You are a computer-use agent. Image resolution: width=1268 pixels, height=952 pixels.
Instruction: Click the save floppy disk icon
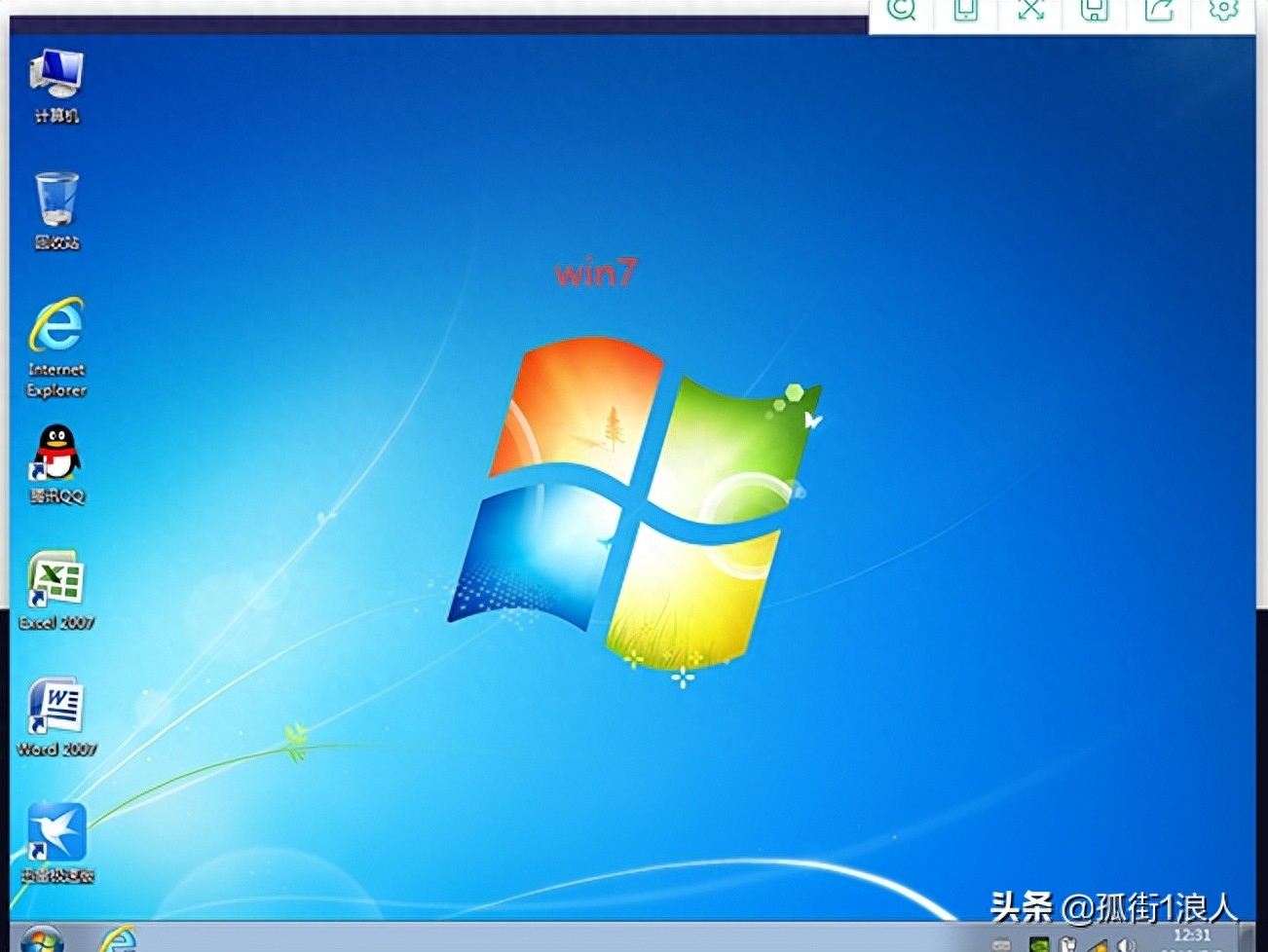pyautogui.click(x=1095, y=11)
